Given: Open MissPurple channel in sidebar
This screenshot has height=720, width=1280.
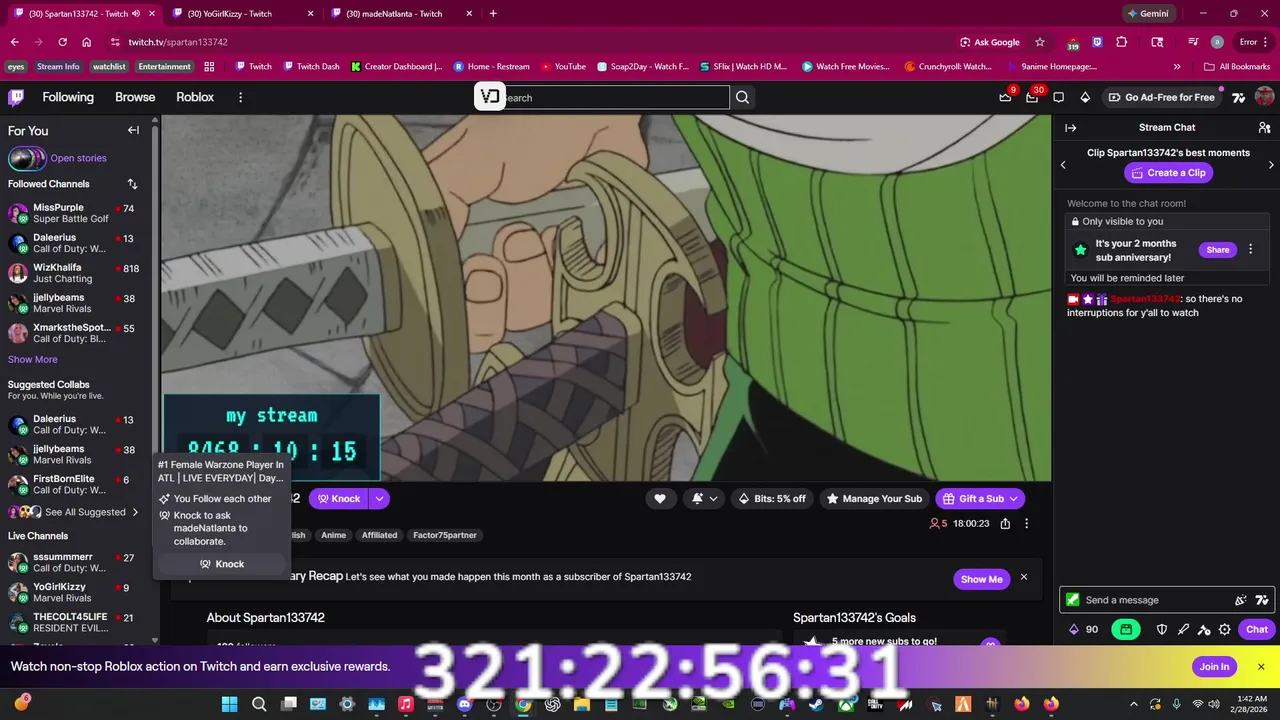Looking at the screenshot, I should 75,213.
